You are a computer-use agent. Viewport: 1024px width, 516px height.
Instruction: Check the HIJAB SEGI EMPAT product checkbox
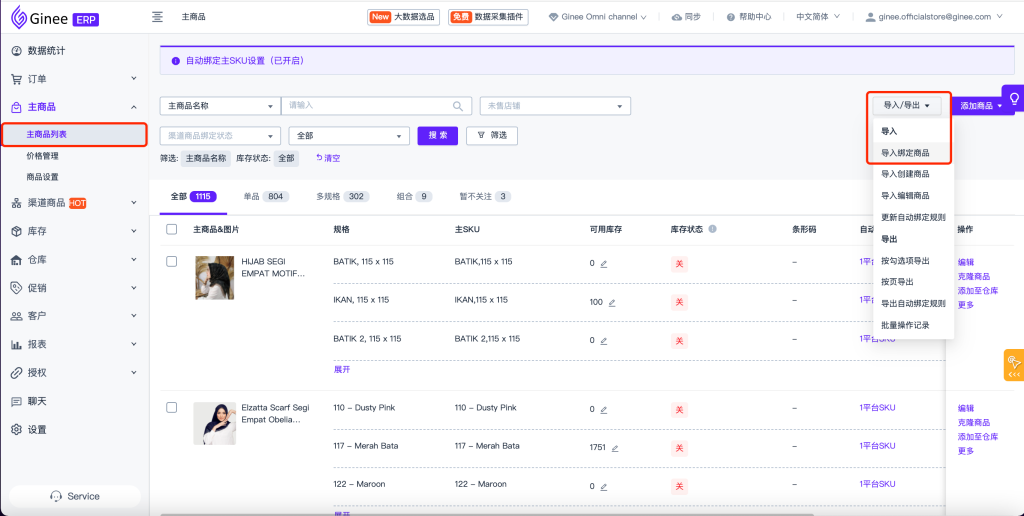pyautogui.click(x=171, y=261)
